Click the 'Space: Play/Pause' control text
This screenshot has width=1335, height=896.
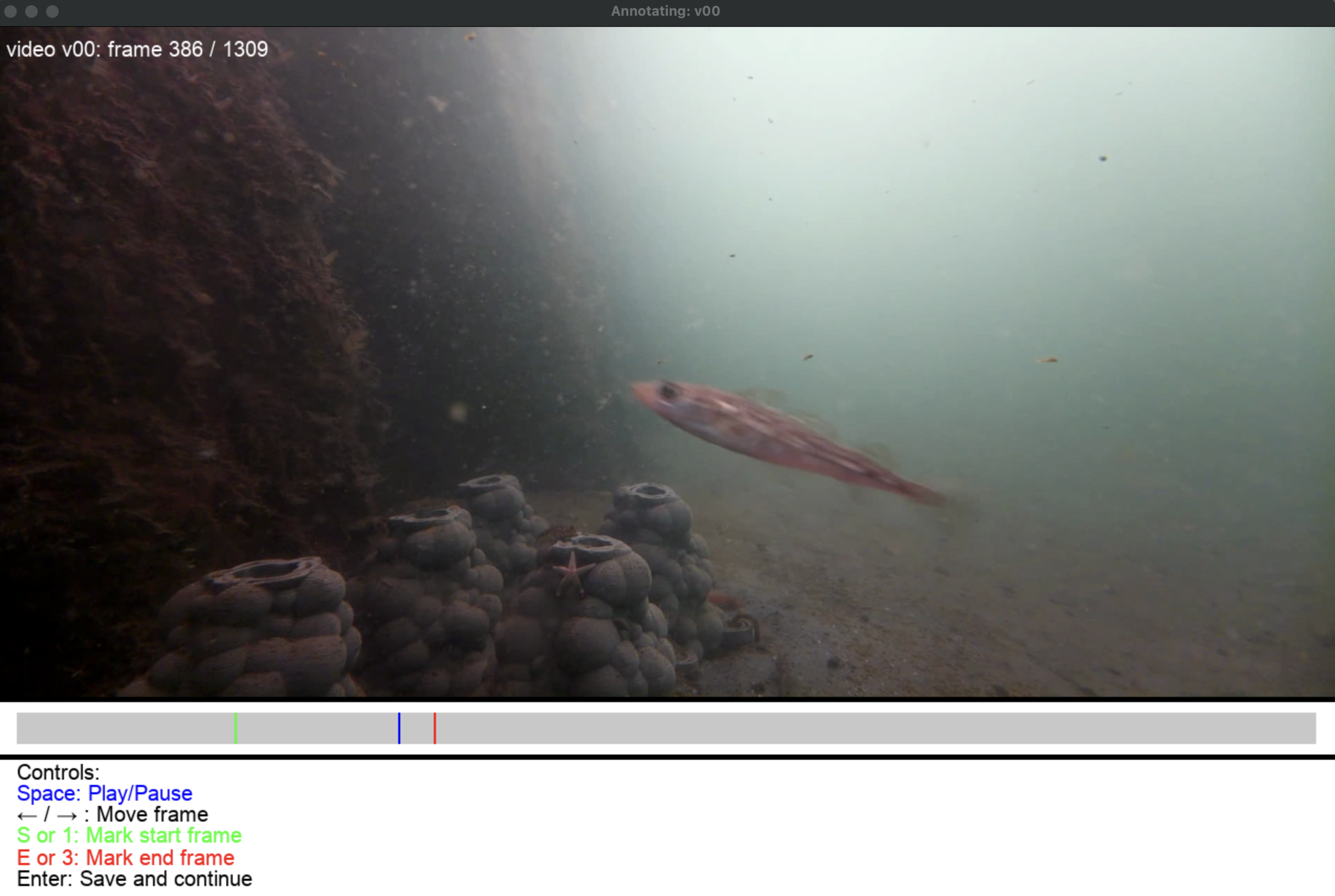click(105, 793)
